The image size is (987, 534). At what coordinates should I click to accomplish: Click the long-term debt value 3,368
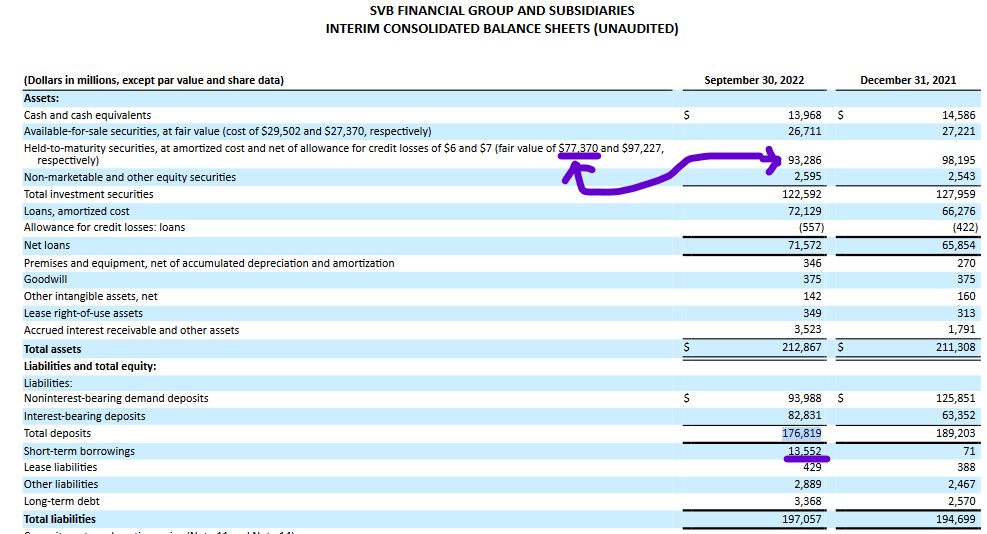pos(808,501)
